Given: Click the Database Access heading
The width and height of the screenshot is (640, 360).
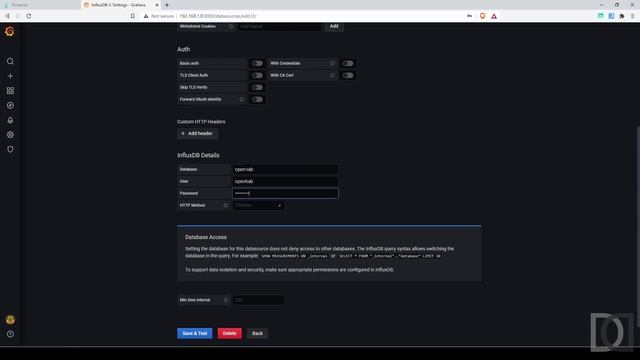Looking at the screenshot, I should click(x=206, y=237).
